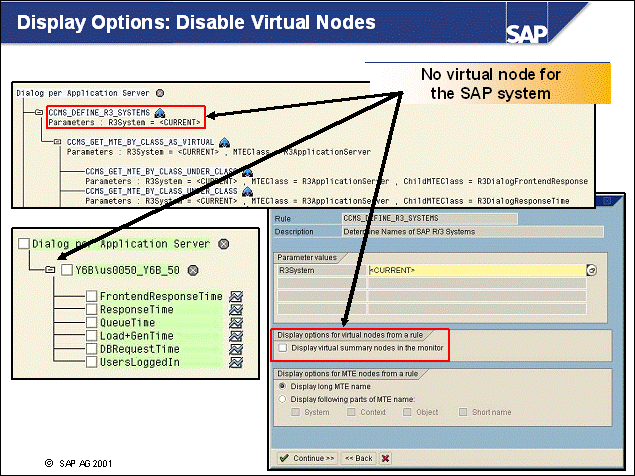Select Display following parts of MTE name
This screenshot has height=476, width=635.
pyautogui.click(x=282, y=398)
